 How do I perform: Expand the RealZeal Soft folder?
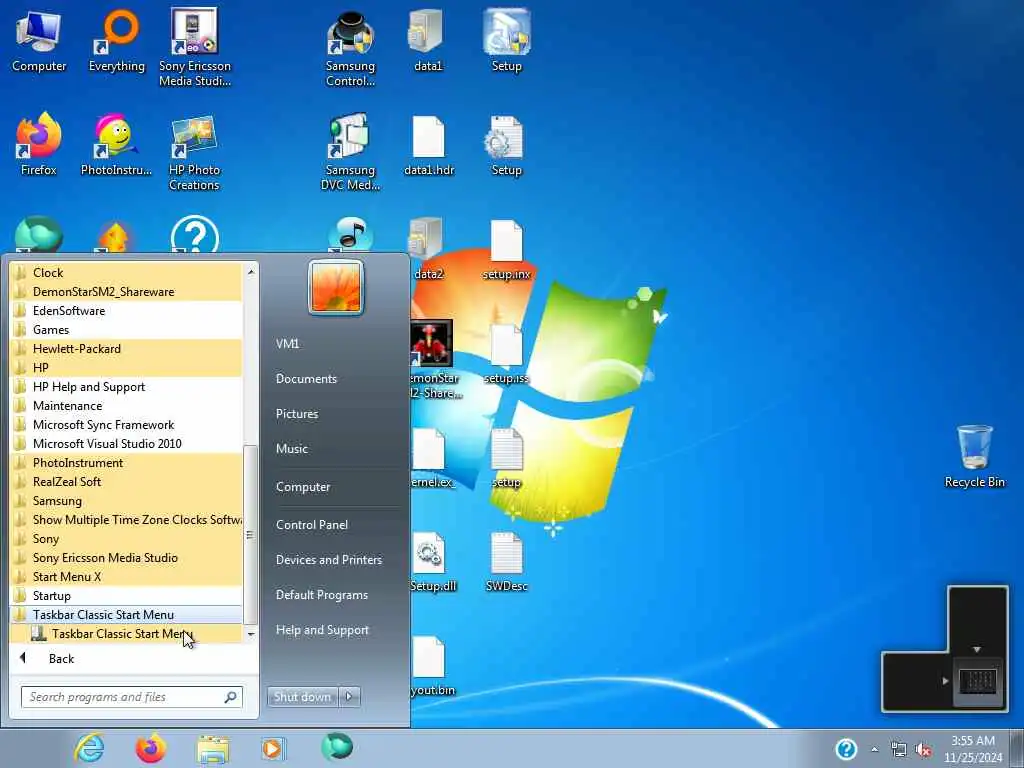tap(126, 481)
